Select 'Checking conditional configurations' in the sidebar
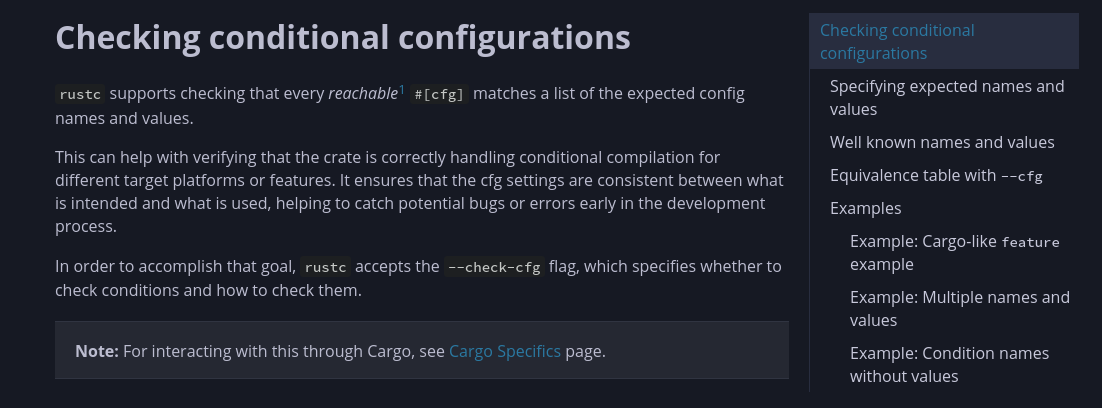 896,42
